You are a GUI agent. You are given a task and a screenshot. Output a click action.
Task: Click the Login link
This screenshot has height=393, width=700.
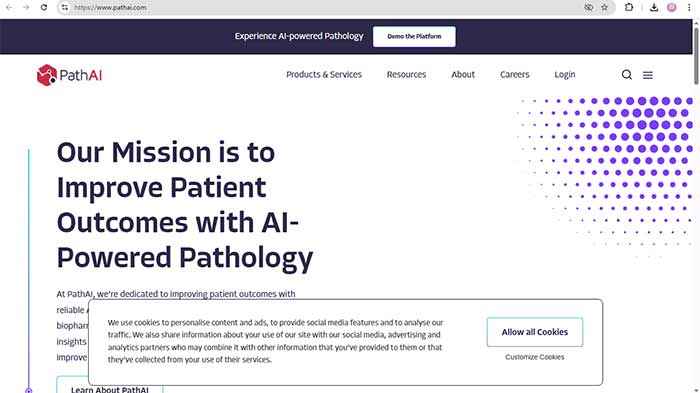pos(565,75)
